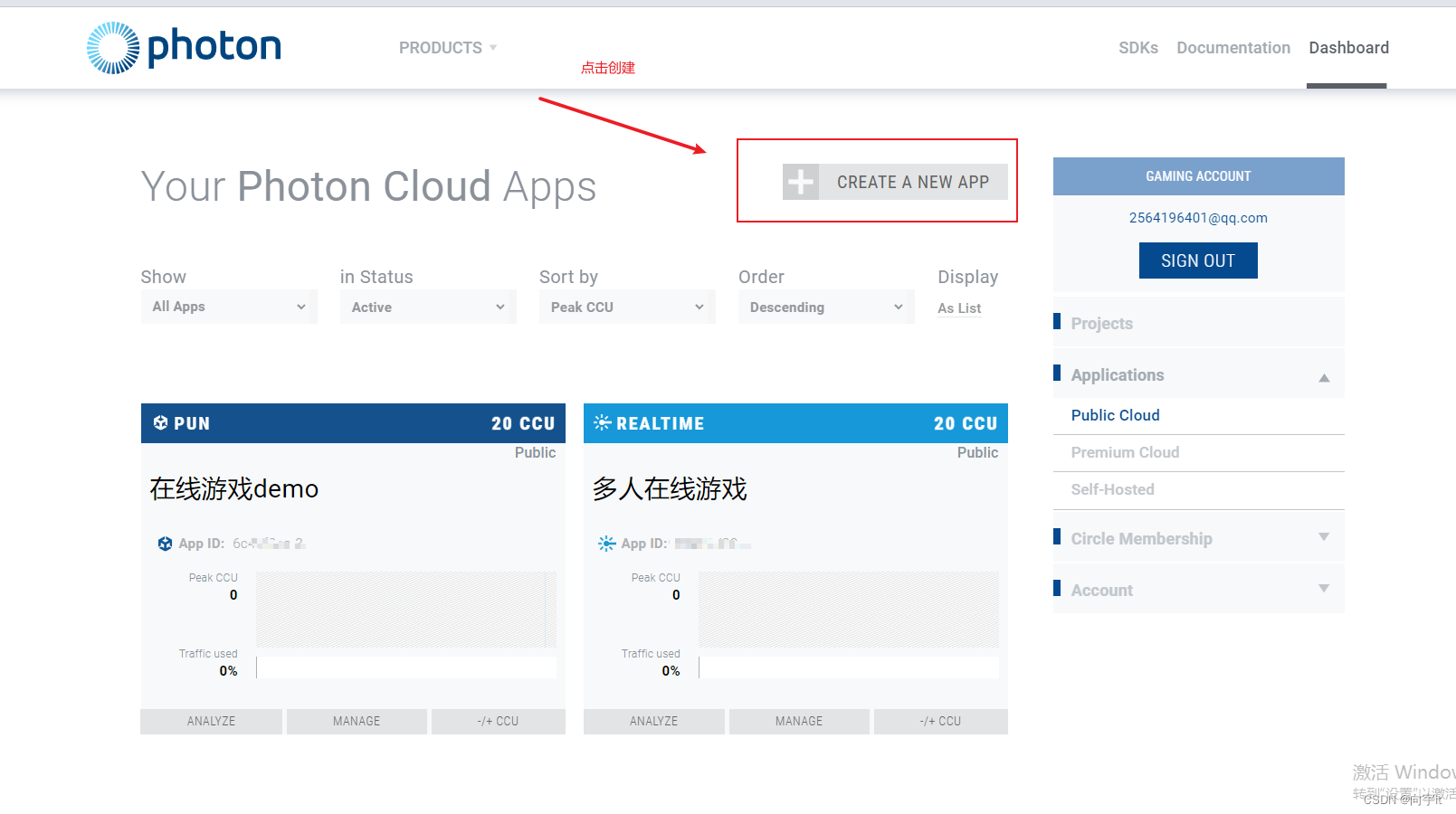
Task: Expand the Circle Membership section arrow
Action: (1324, 537)
